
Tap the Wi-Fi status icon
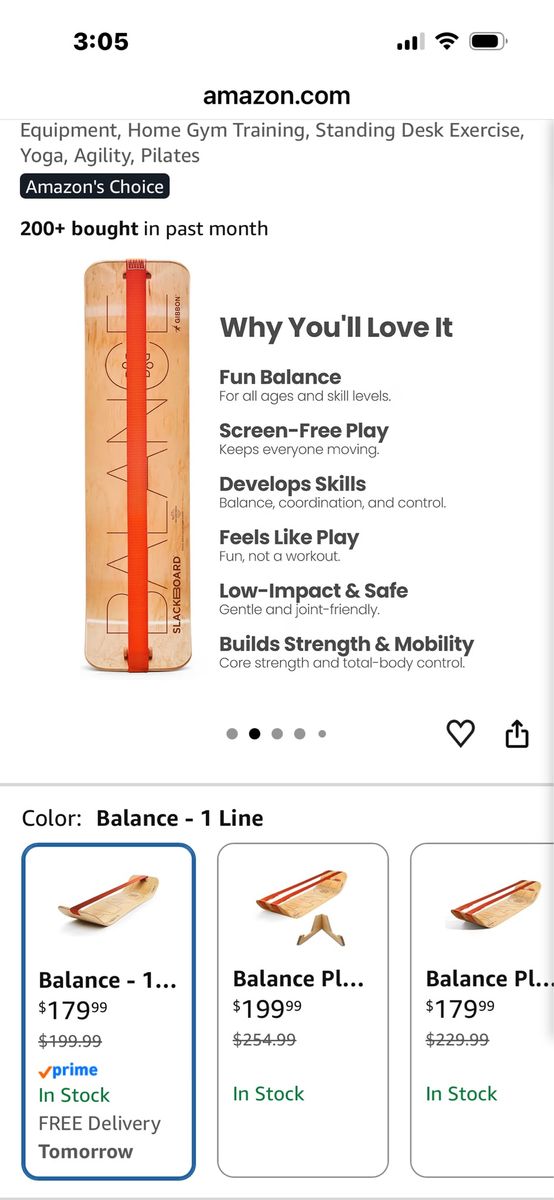pos(447,41)
